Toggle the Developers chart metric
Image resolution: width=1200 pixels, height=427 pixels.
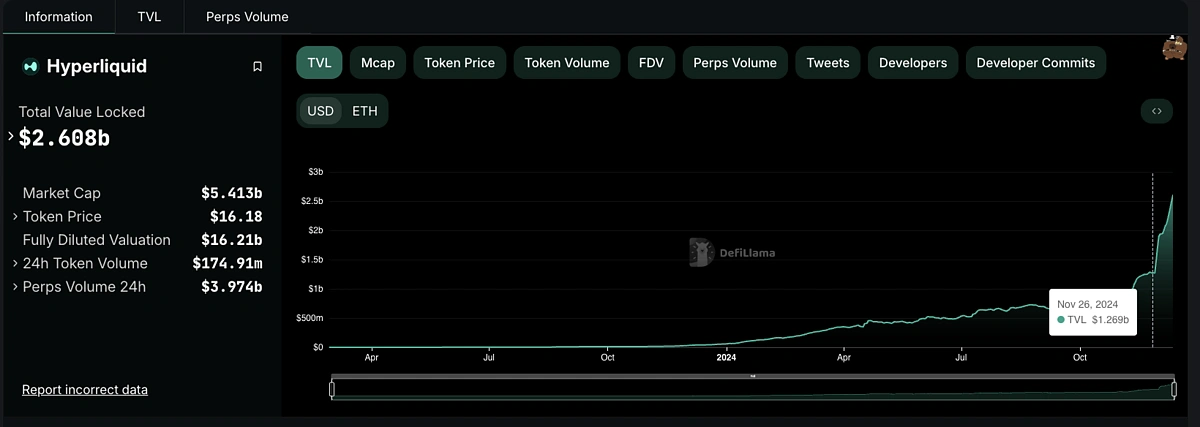tap(913, 62)
